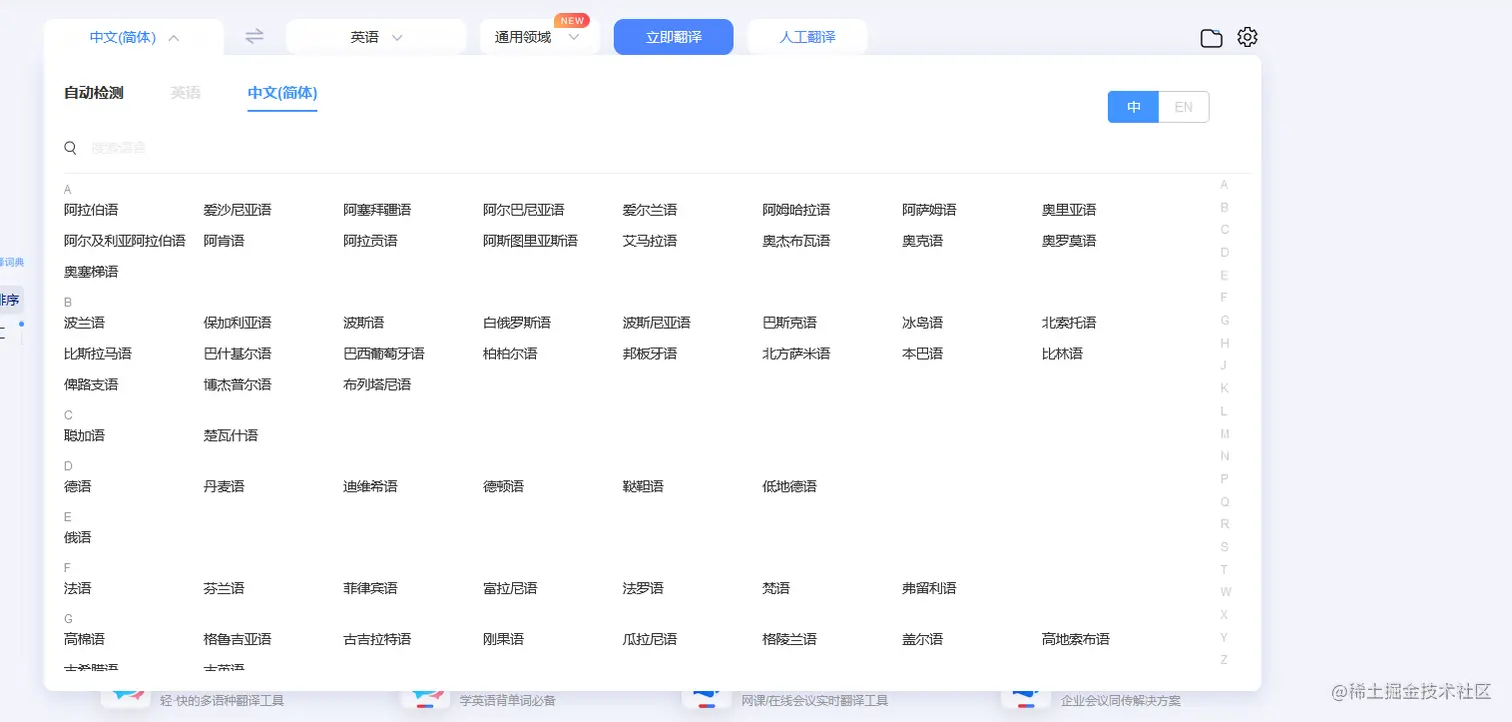Pick 北方萨米语 in the list

(797, 354)
